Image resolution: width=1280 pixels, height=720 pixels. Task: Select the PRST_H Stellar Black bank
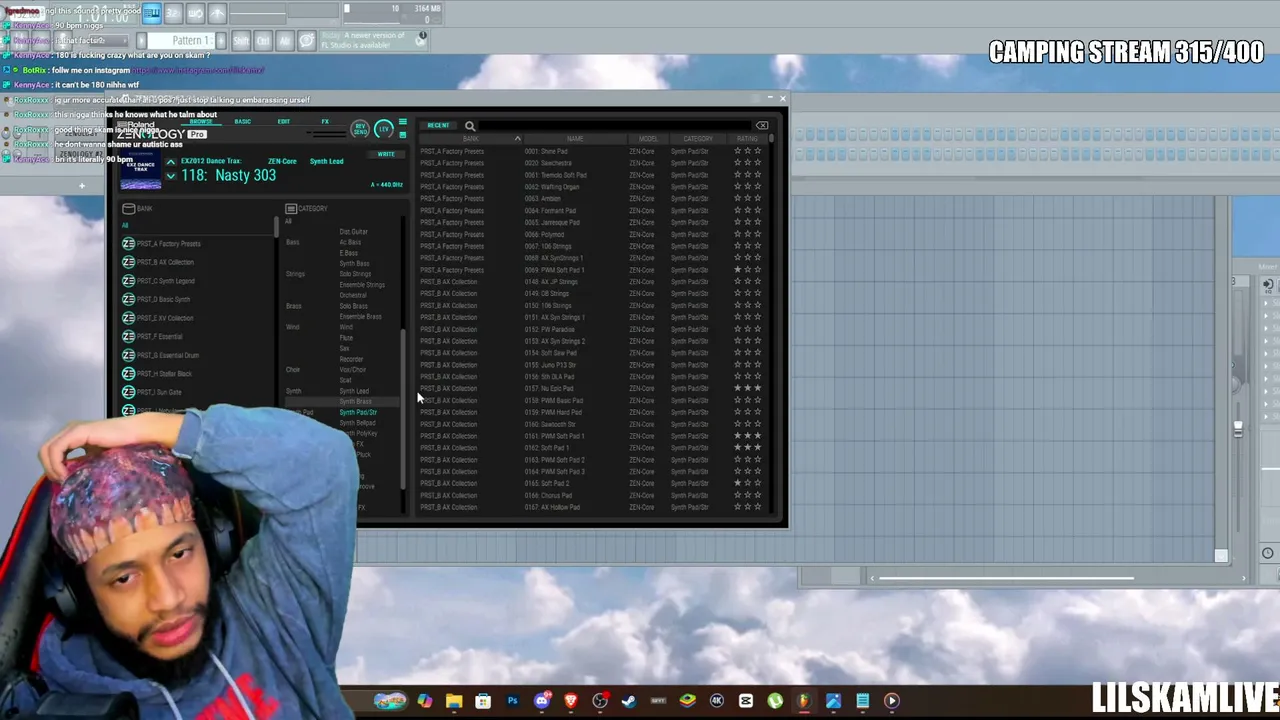[x=157, y=373]
